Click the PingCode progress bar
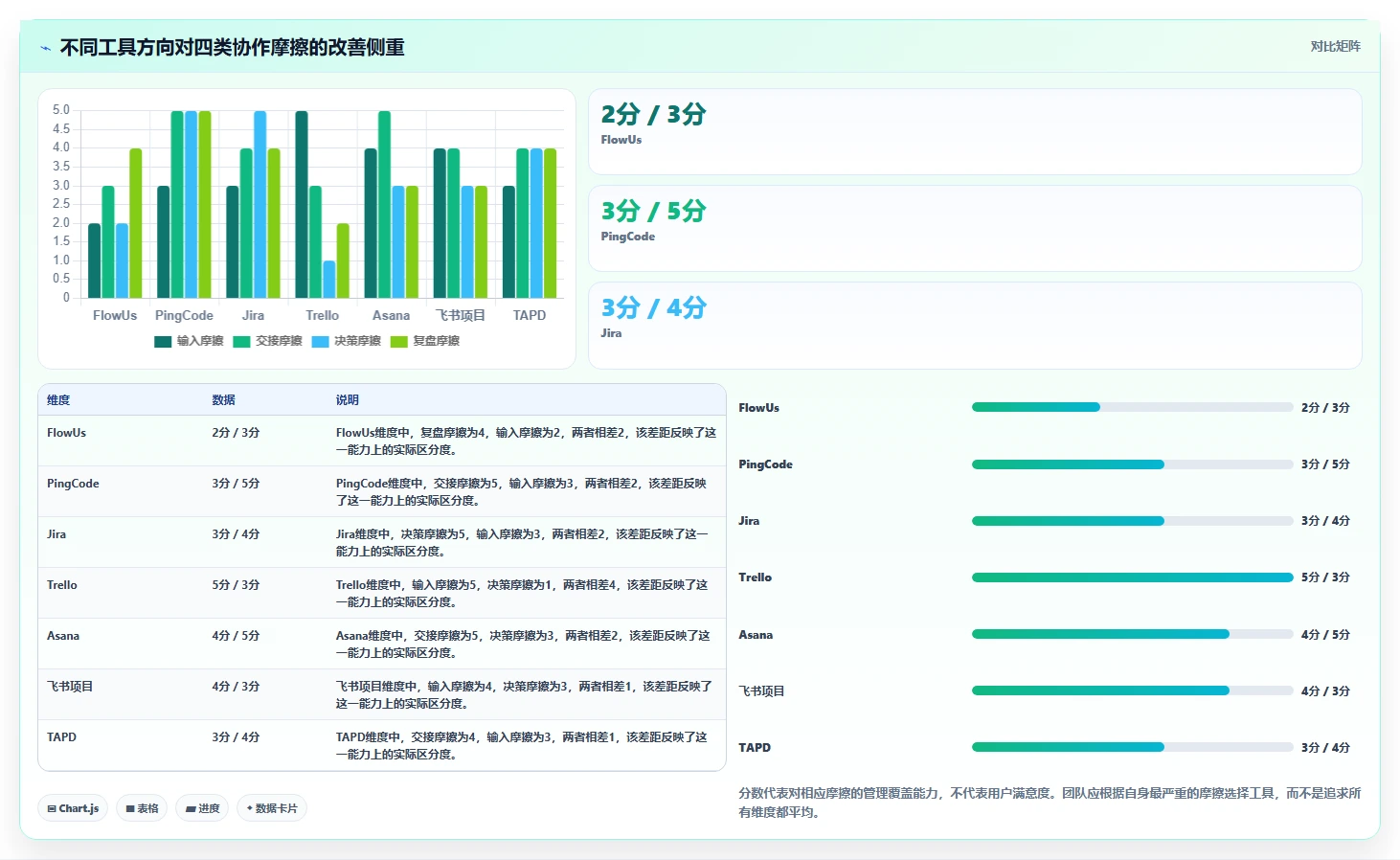The width and height of the screenshot is (1400, 860). tap(1132, 464)
